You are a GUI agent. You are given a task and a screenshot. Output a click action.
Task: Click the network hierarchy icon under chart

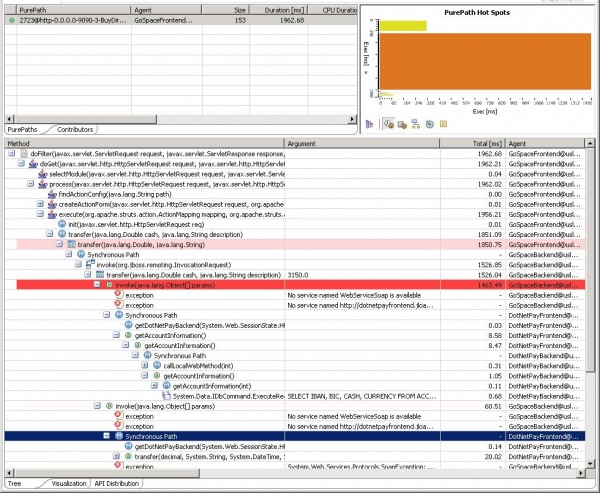(416, 124)
